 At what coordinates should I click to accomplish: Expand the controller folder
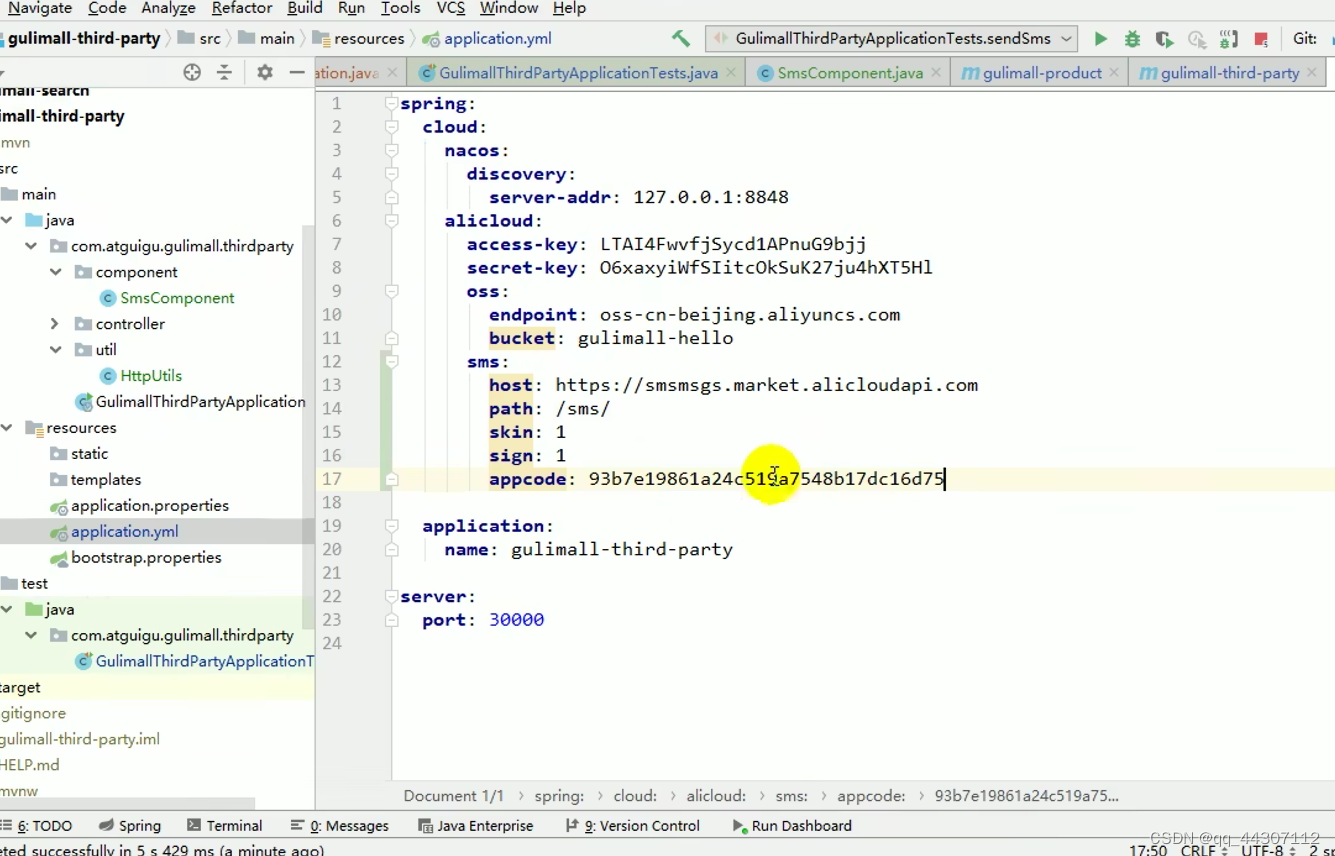[53, 323]
